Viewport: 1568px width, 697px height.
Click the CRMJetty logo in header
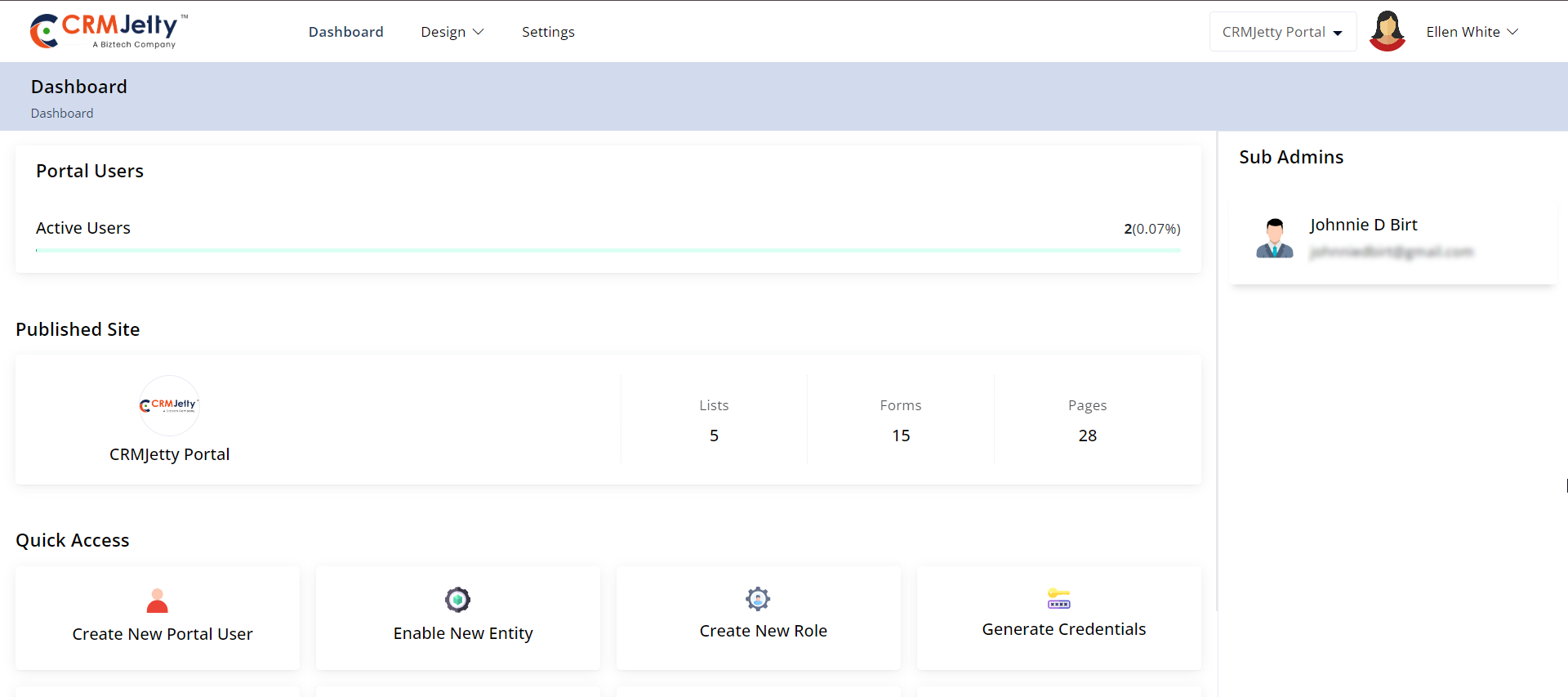(x=109, y=31)
